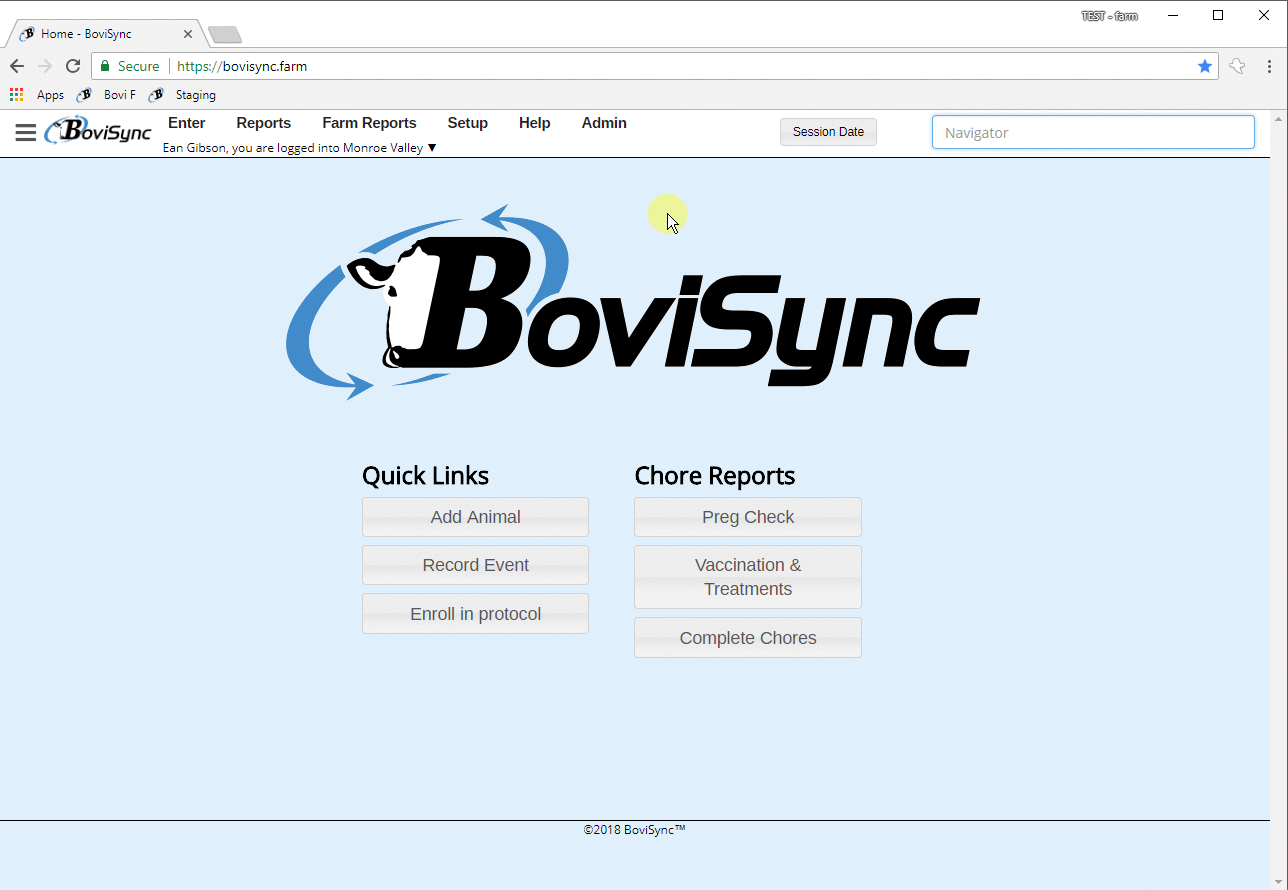Open Vaccination & Treatments report
The height and width of the screenshot is (890, 1288).
tap(748, 577)
